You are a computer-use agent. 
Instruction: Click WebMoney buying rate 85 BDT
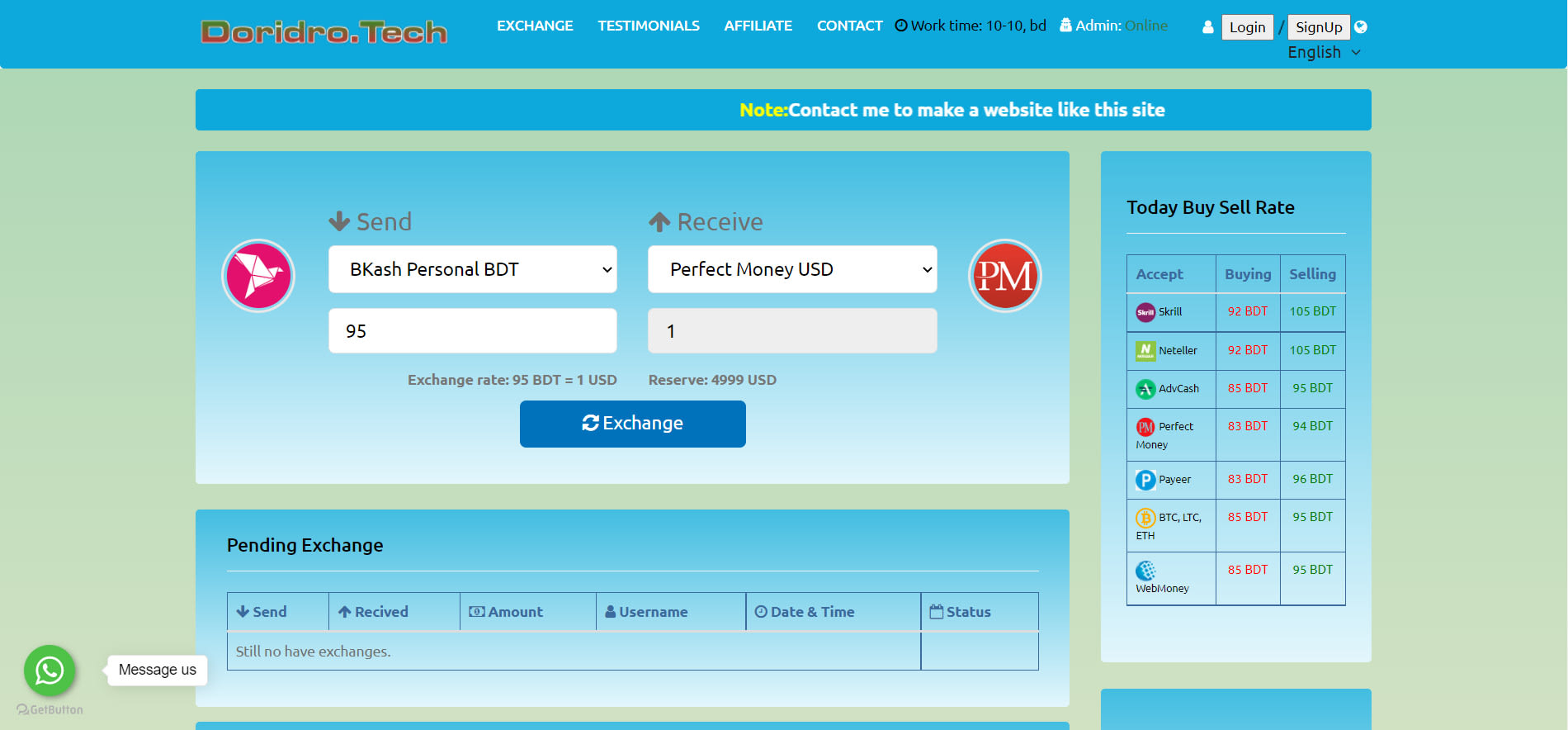click(1247, 570)
